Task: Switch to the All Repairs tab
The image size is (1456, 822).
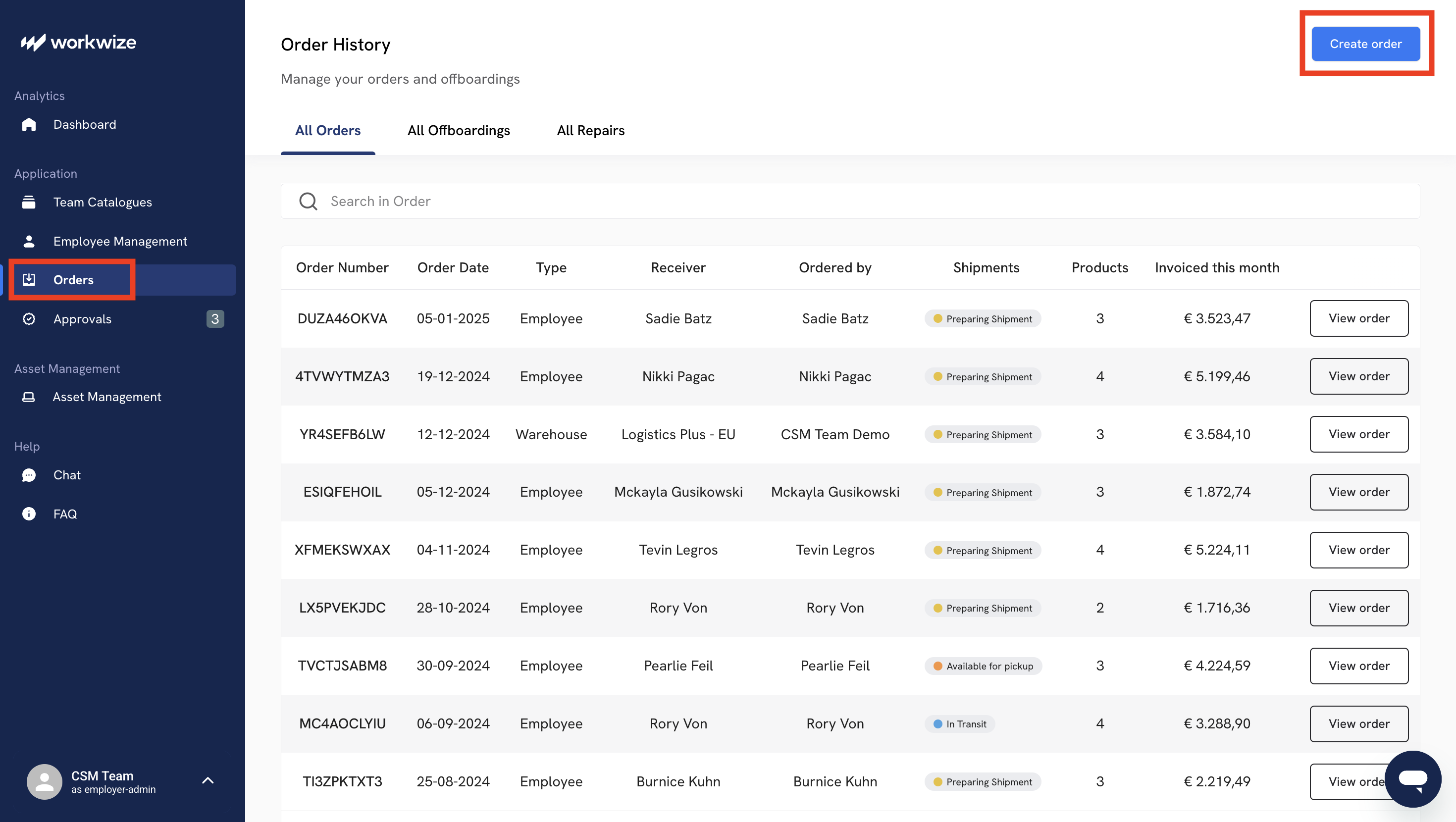Action: point(591,131)
